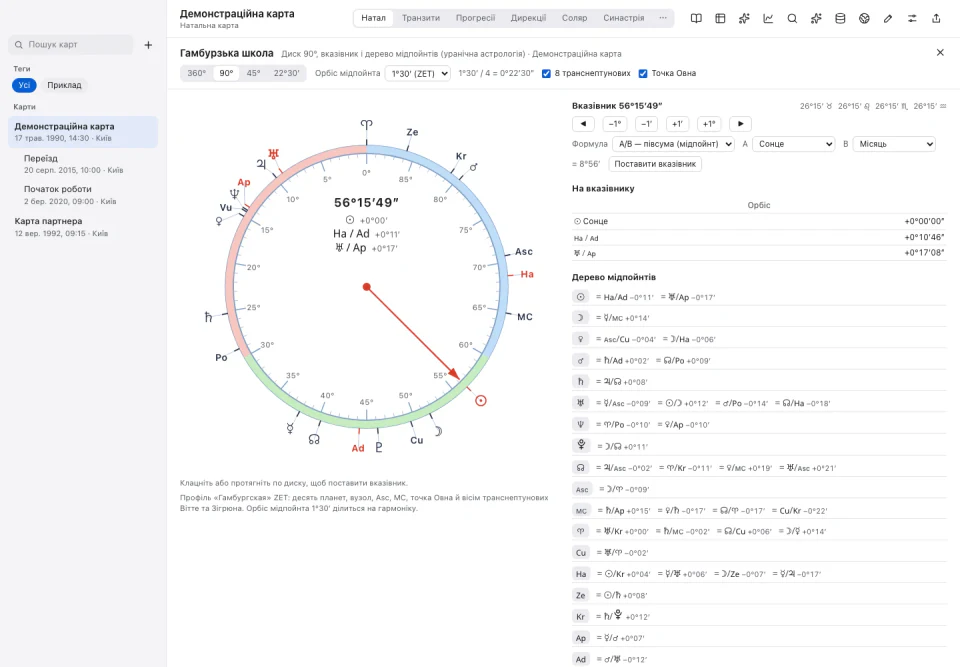This screenshot has height=667, width=960.
Task: Switch dial to 90° mode
Action: 227,73
